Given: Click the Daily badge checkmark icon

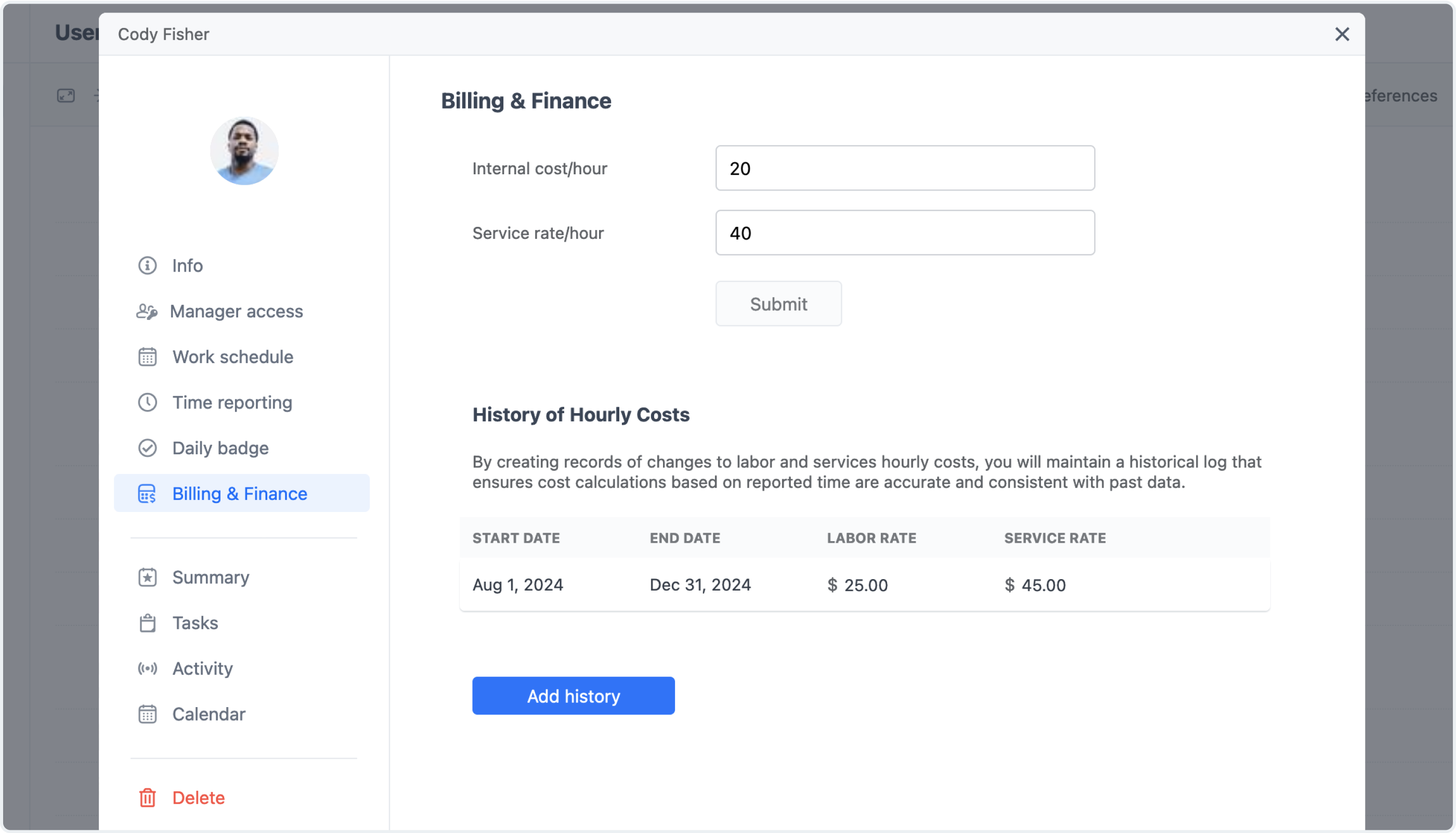Looking at the screenshot, I should pyautogui.click(x=148, y=448).
